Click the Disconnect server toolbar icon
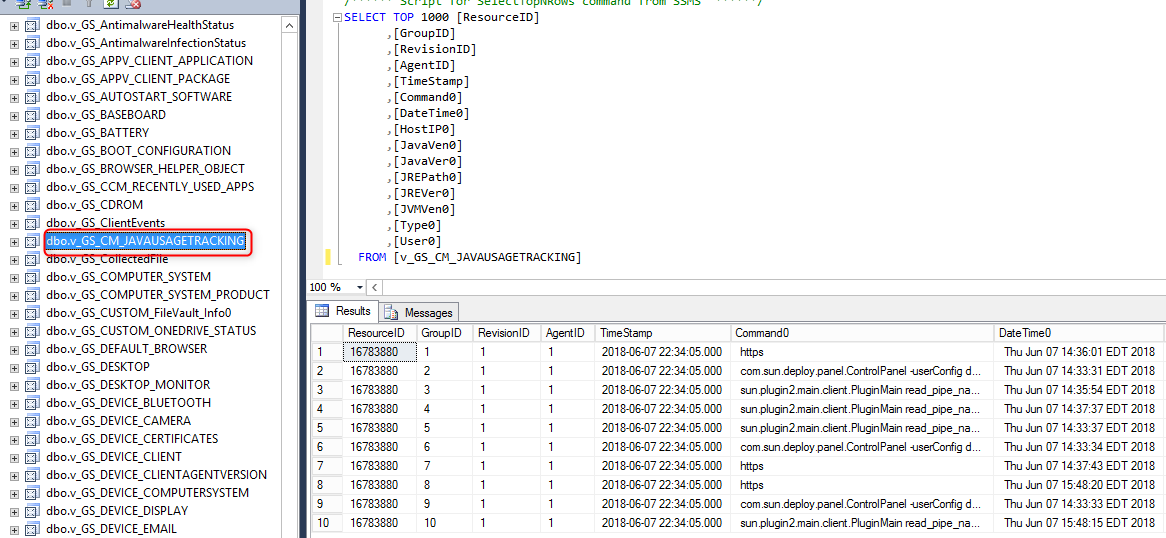The width and height of the screenshot is (1166, 538). pyautogui.click(x=45, y=4)
